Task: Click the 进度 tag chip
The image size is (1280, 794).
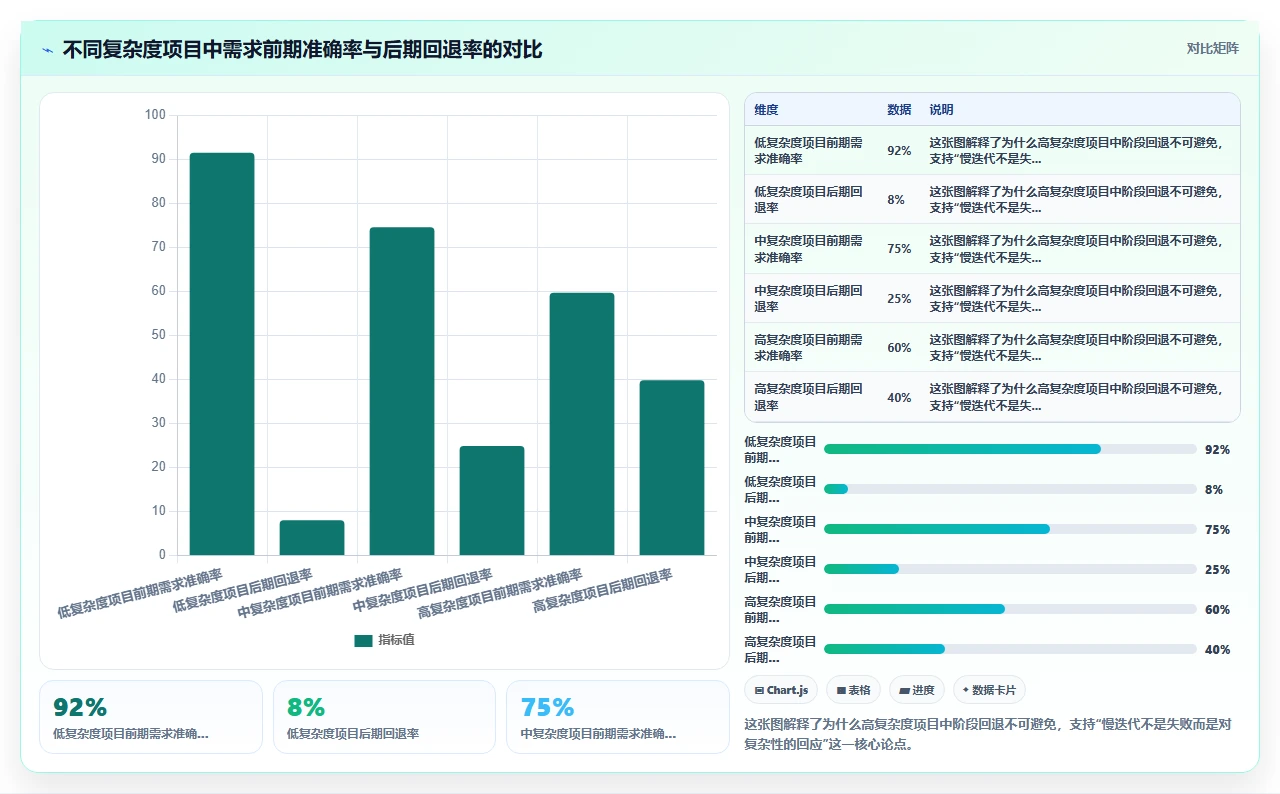Action: (x=916, y=690)
